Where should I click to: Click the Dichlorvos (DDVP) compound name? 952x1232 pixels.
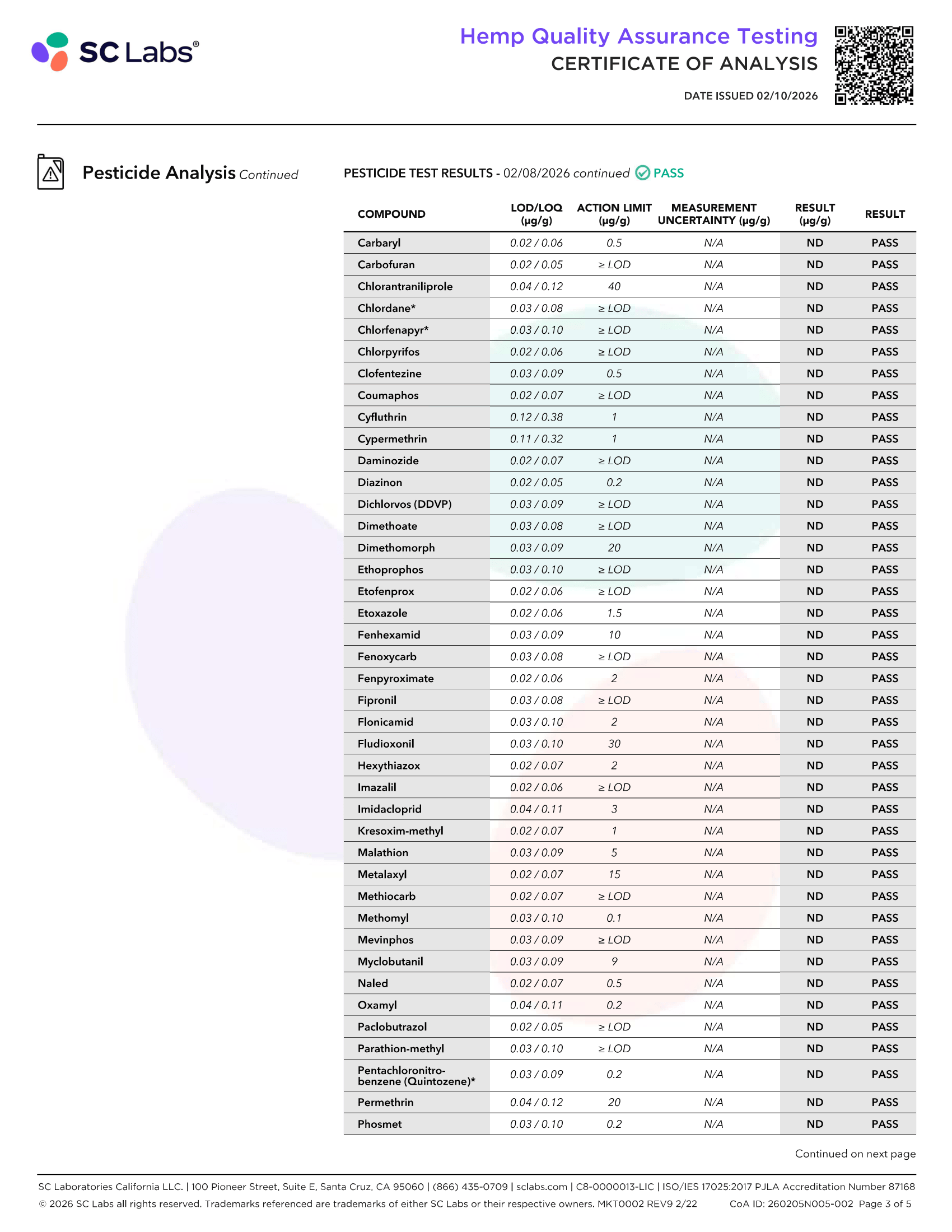click(404, 505)
